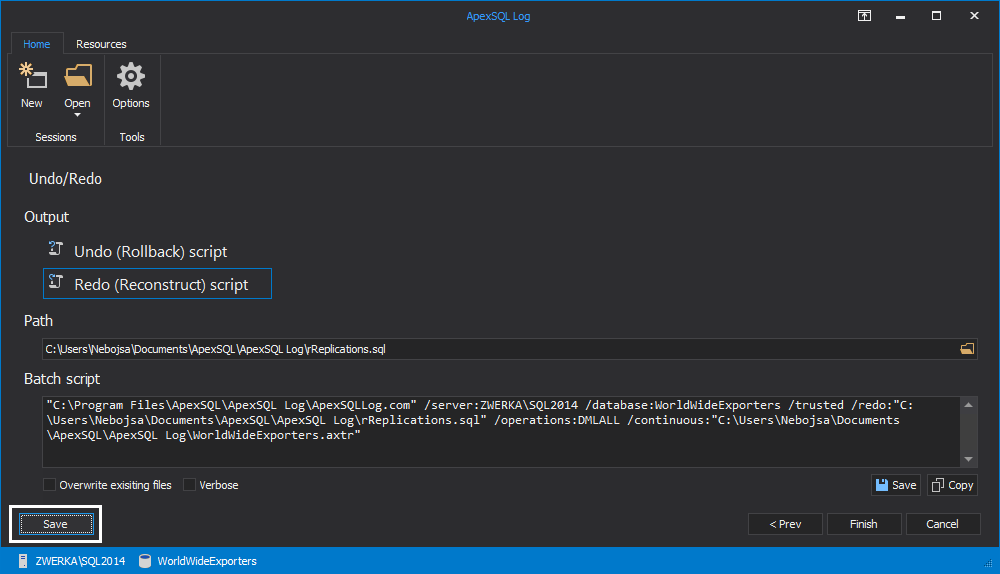1000x574 pixels.
Task: Cancel the Undo/Redo wizard
Action: [x=943, y=524]
